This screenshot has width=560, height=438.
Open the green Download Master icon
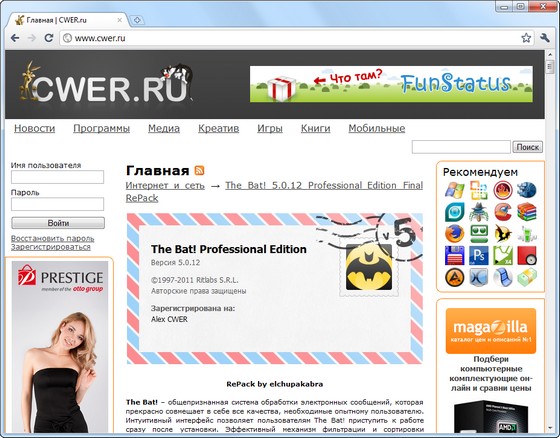(x=527, y=234)
